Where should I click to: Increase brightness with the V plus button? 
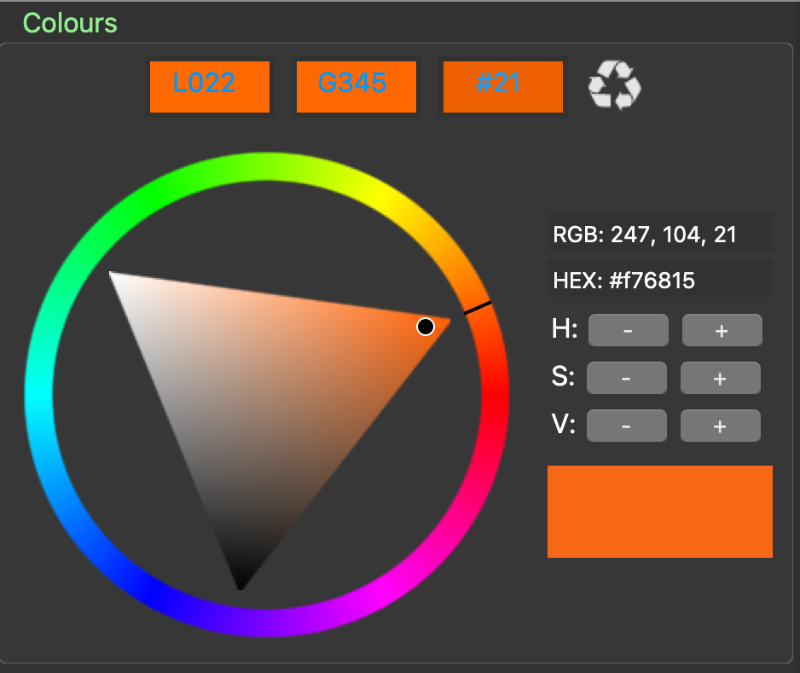point(720,426)
